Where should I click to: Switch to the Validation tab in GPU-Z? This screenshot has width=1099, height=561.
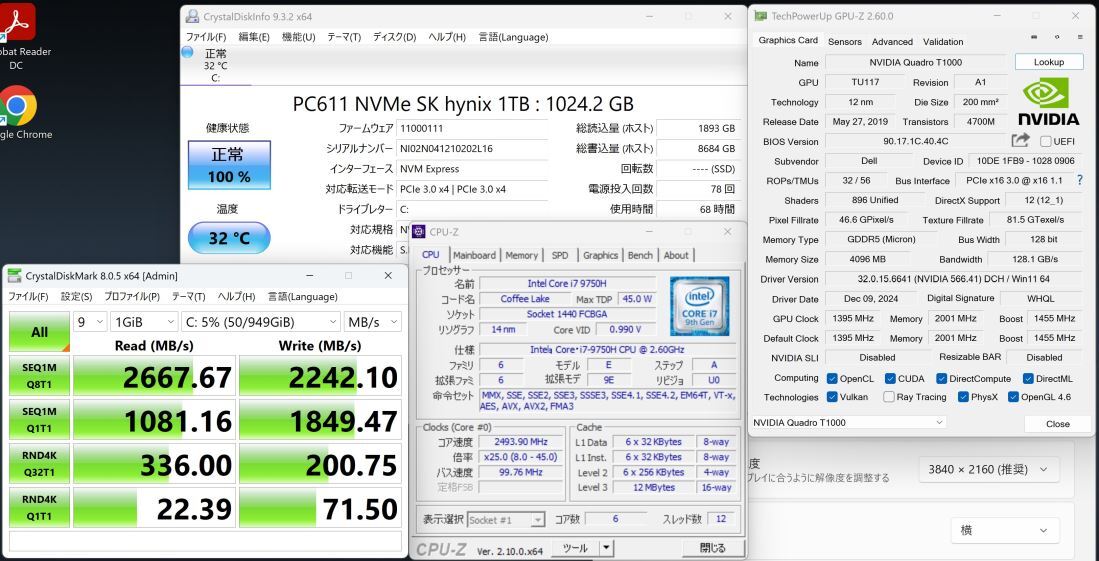click(x=943, y=41)
